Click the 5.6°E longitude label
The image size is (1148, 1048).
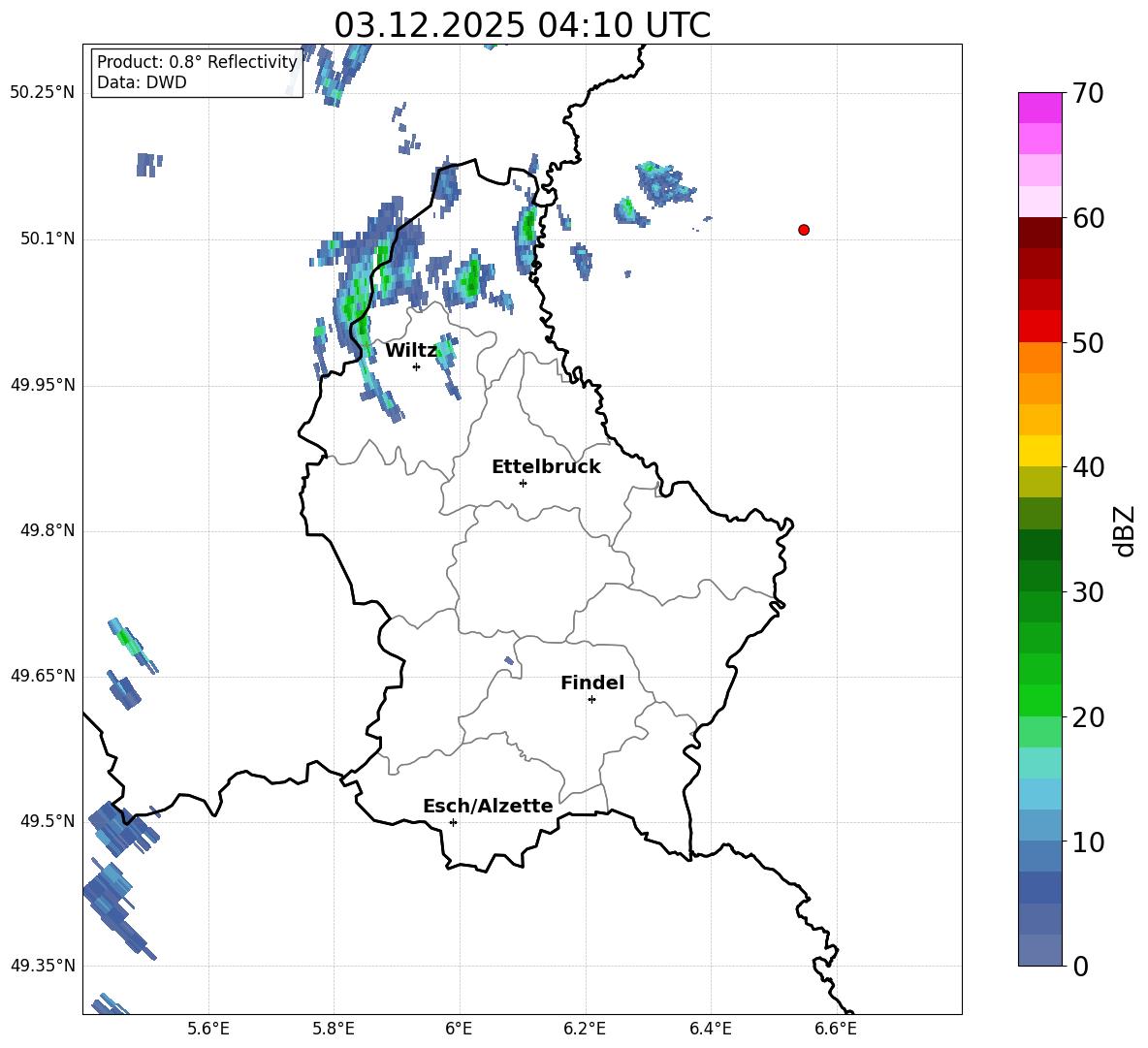[x=208, y=1029]
